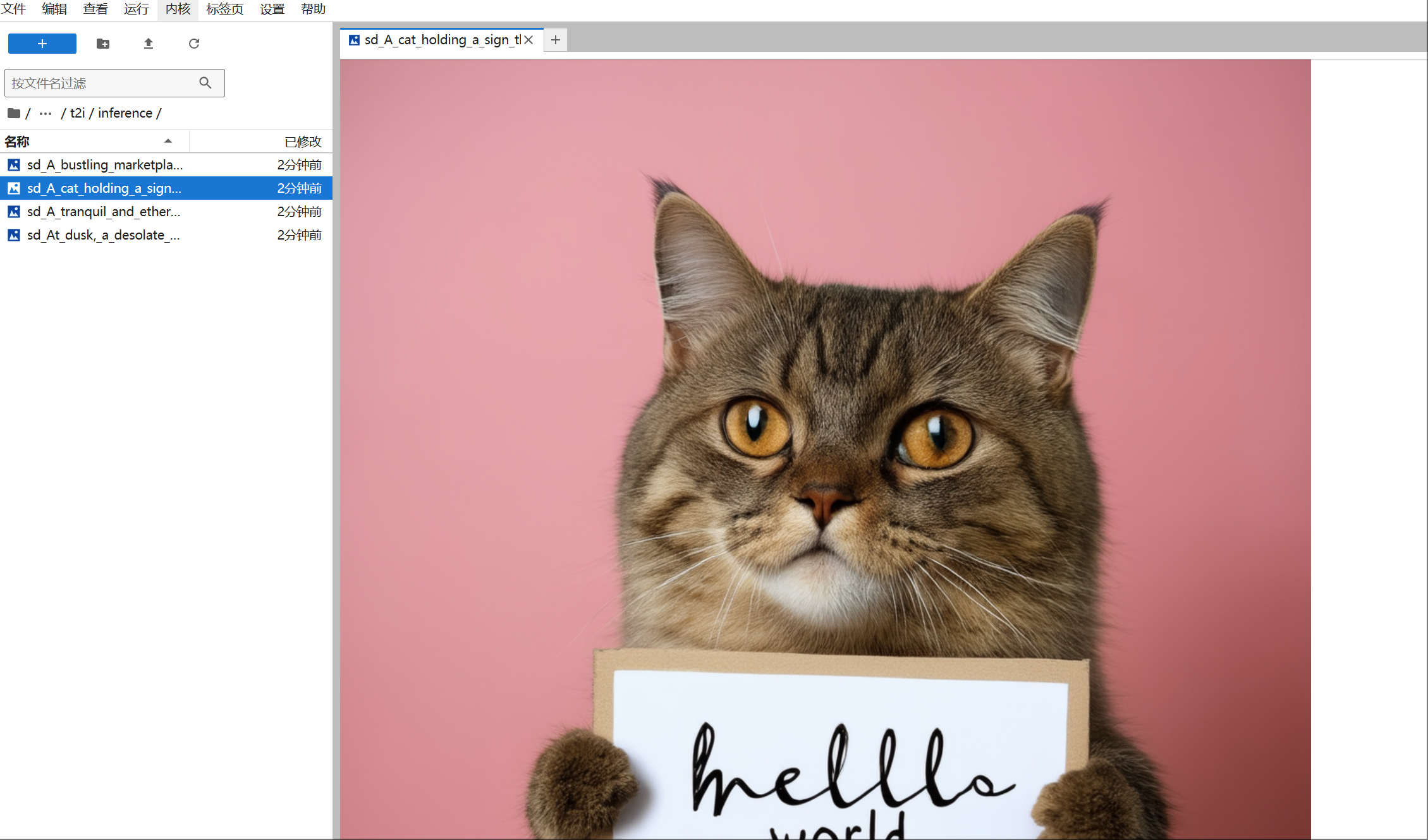Select sd_At_dusk,_a_desolate file
Screen dimensions: 1428x840
[x=103, y=235]
